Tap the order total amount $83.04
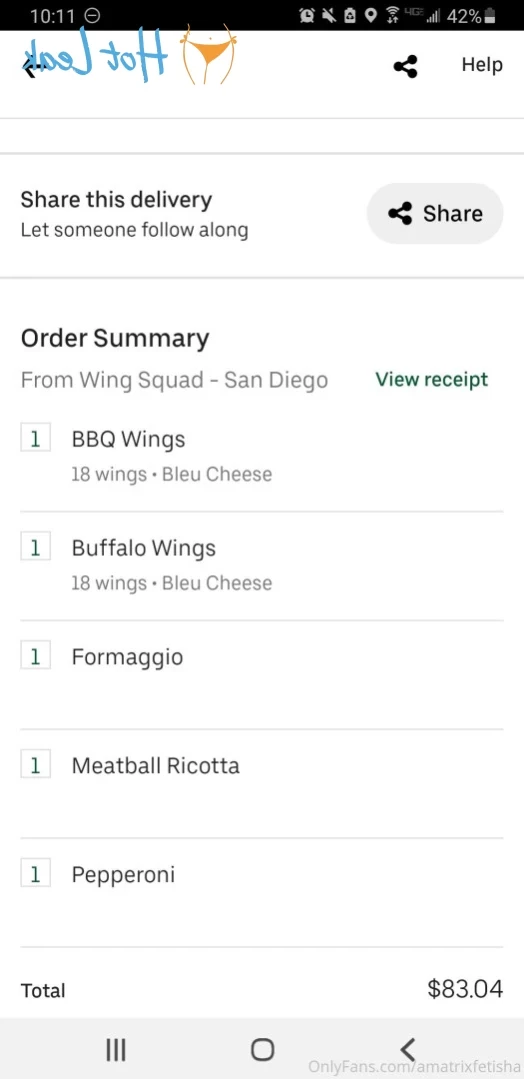 pyautogui.click(x=465, y=989)
